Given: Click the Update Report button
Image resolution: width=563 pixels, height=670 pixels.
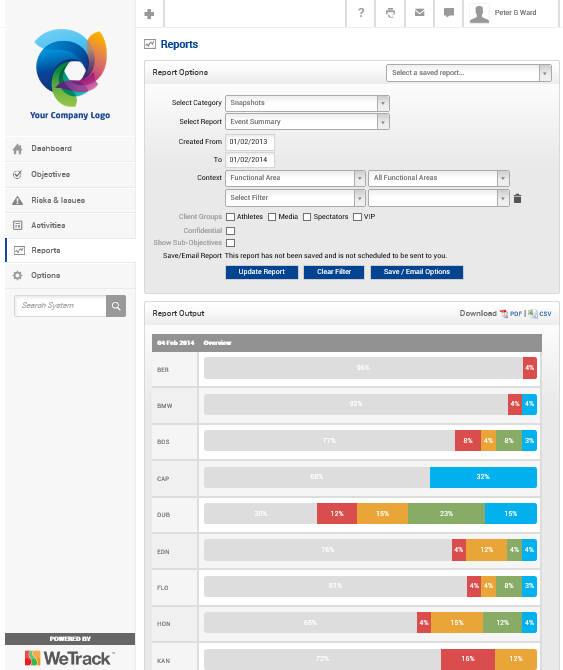Looking at the screenshot, I should [x=261, y=272].
